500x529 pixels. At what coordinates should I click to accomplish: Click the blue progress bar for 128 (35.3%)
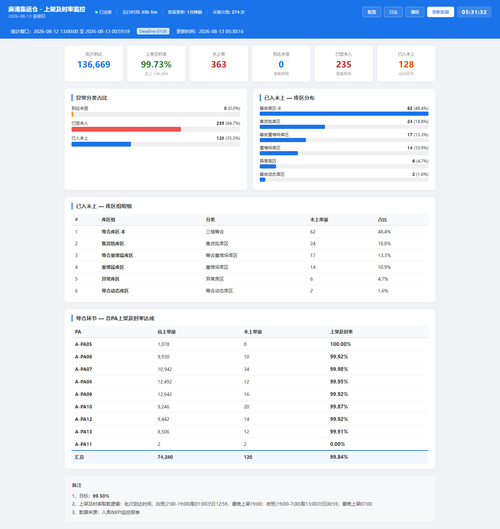click(101, 144)
